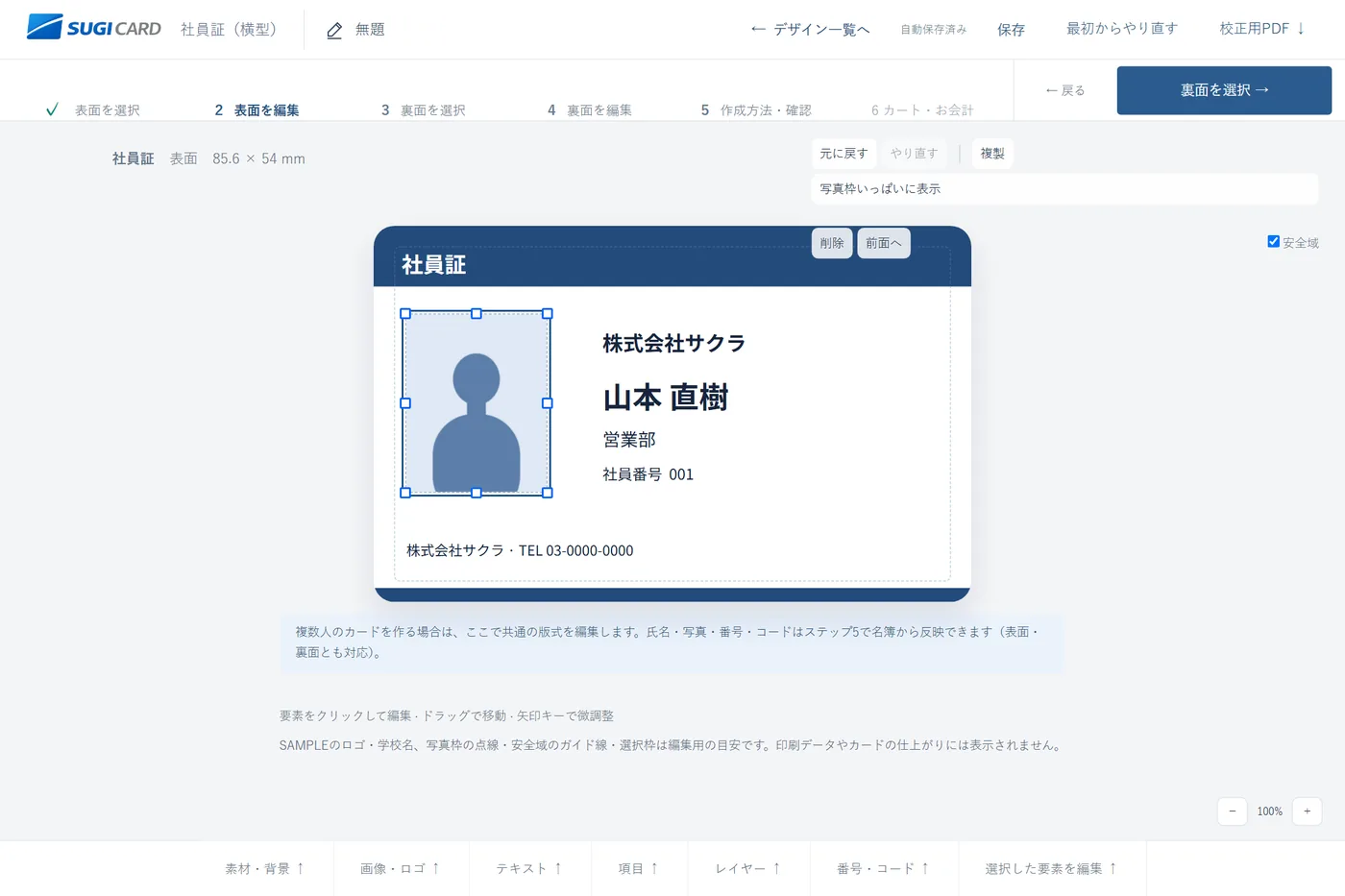Select the 社員証 header text on card
The width and height of the screenshot is (1345, 896).
(x=433, y=265)
